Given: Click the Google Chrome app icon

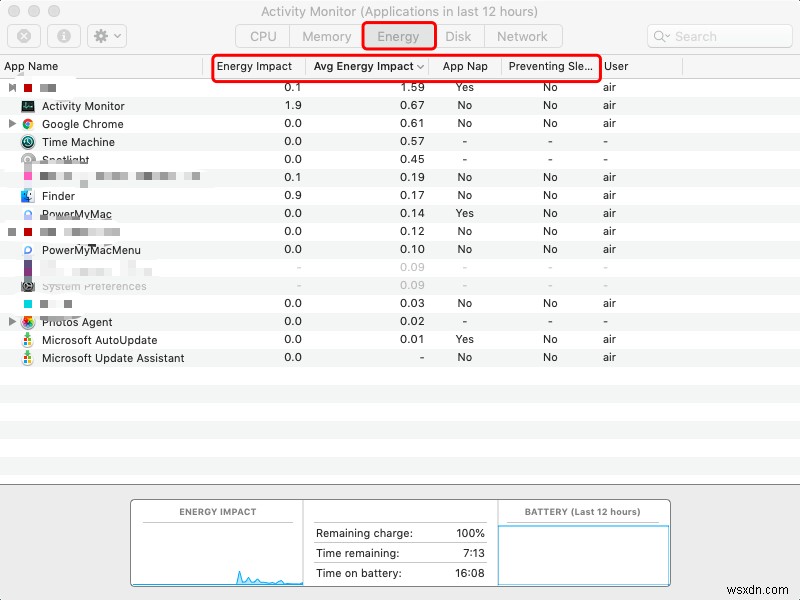Looking at the screenshot, I should pos(27,124).
